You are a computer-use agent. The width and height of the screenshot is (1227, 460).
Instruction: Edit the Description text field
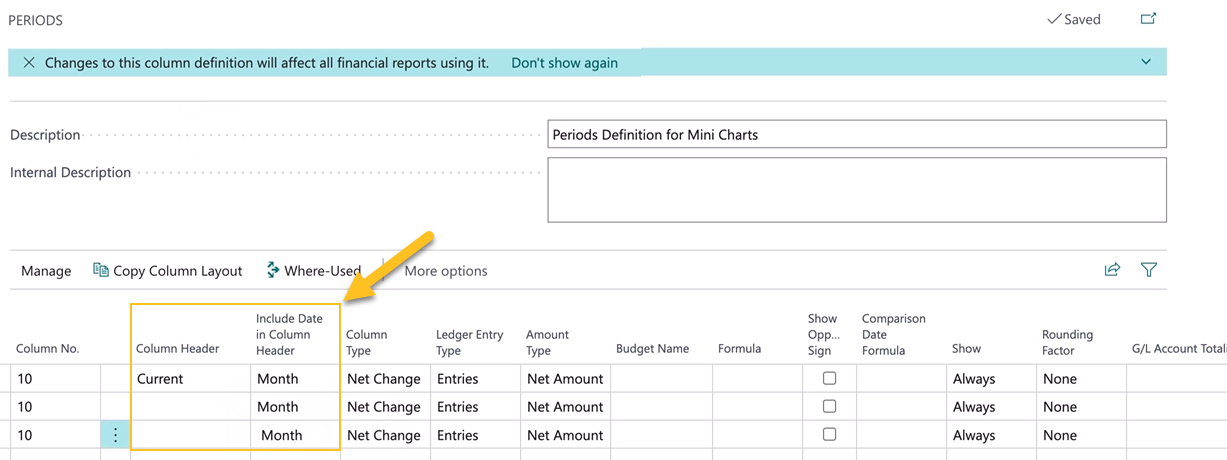856,134
